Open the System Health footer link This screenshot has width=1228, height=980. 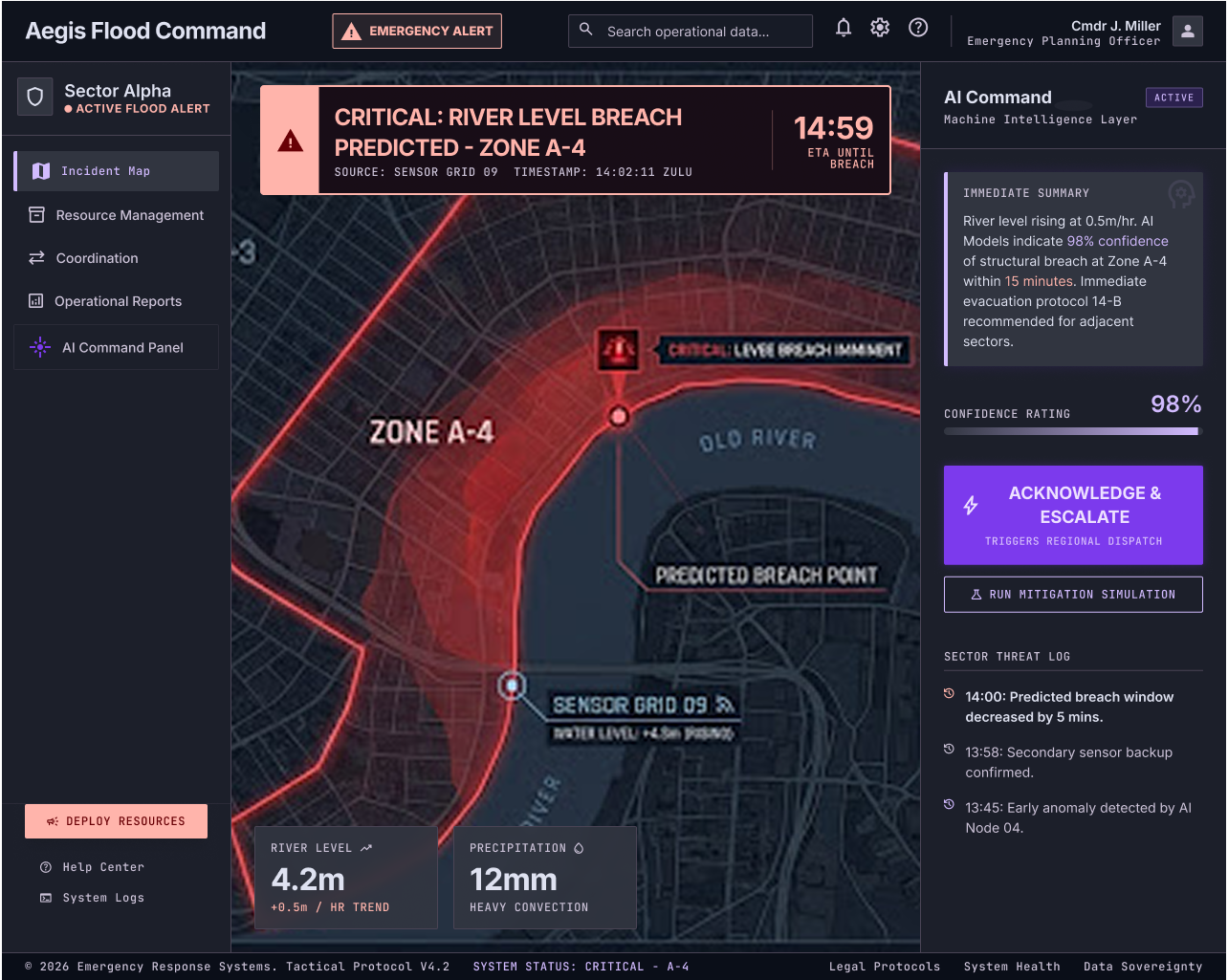(1012, 967)
